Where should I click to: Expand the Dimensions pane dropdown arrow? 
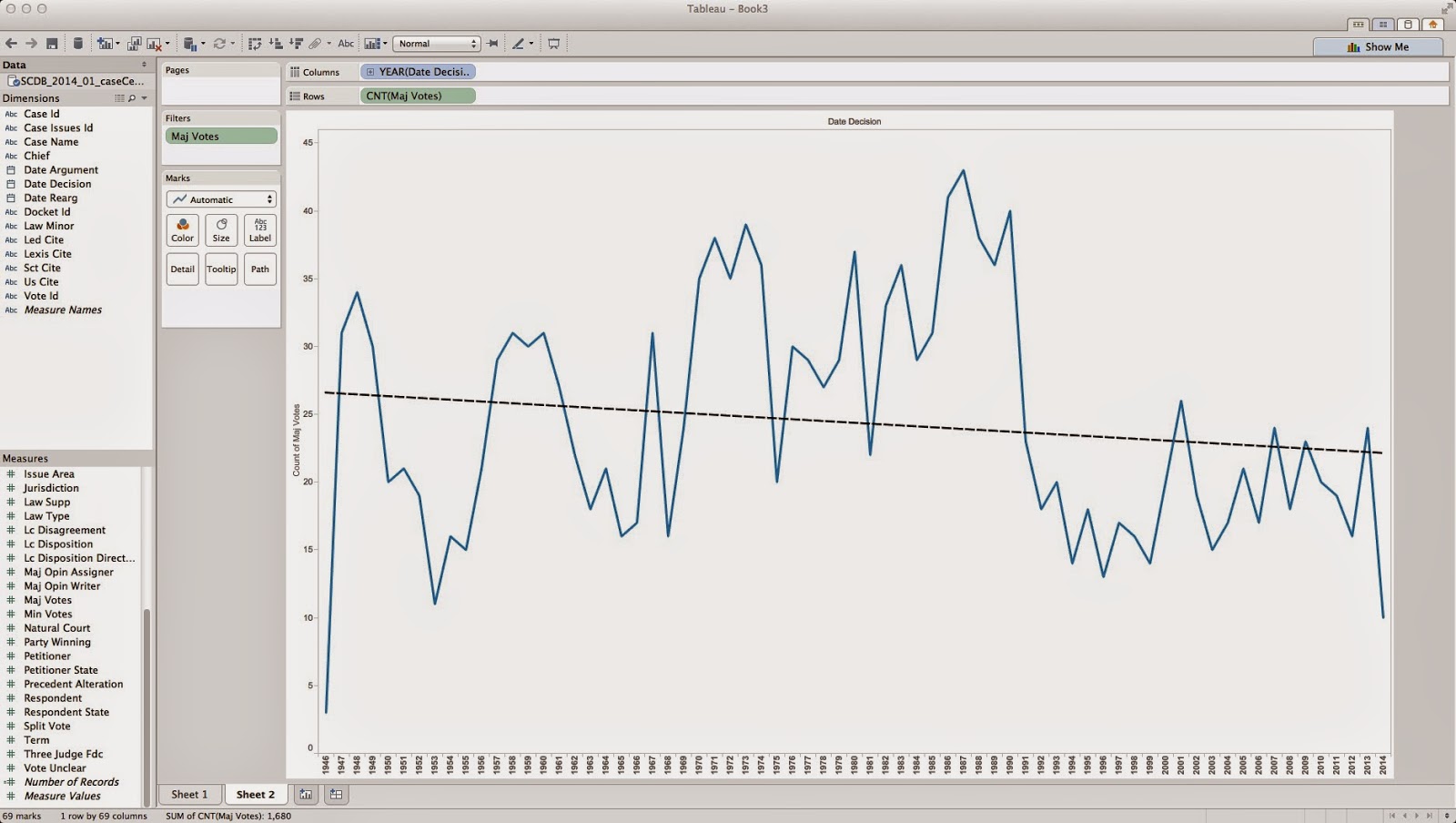(x=144, y=98)
